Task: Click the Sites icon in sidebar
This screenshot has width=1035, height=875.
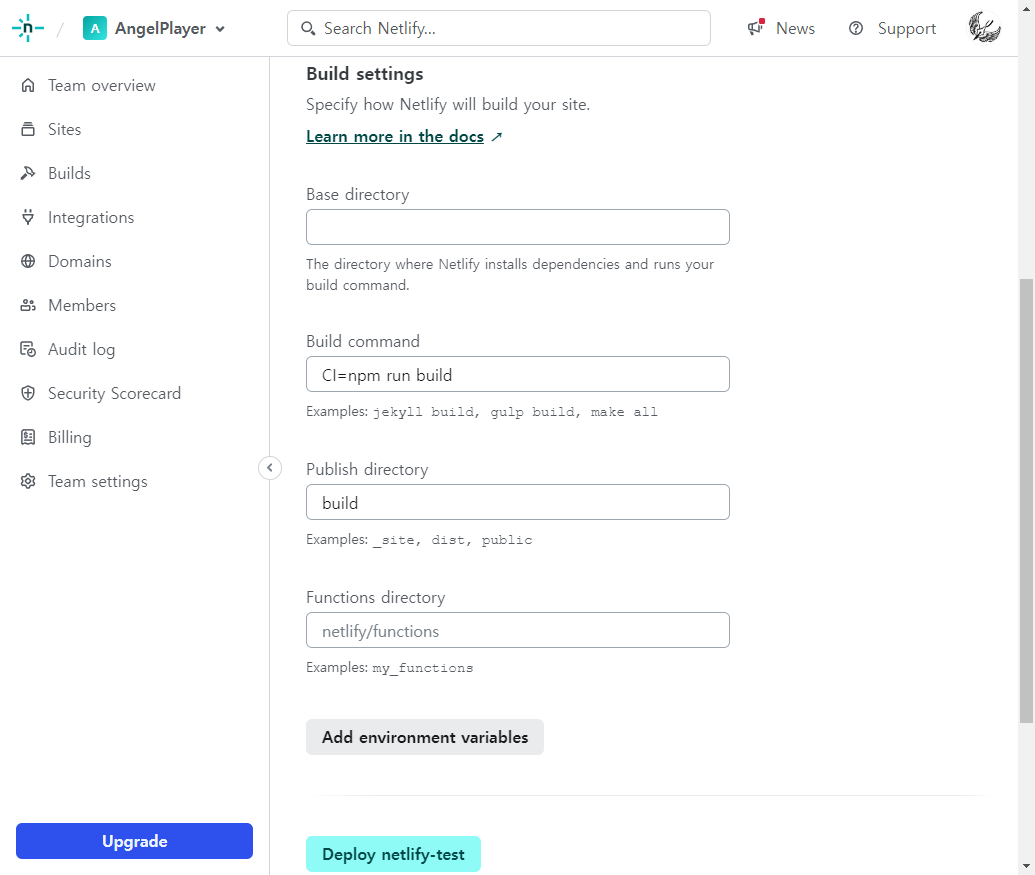Action: [28, 129]
